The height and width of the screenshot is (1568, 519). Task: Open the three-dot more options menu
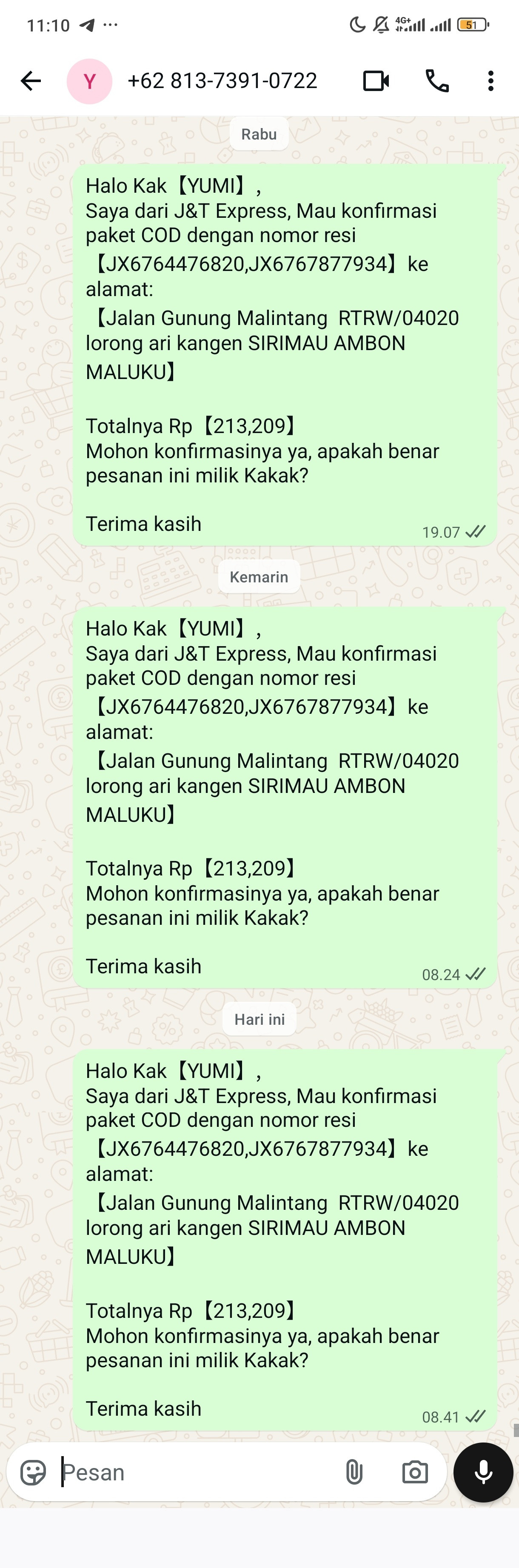tap(490, 81)
